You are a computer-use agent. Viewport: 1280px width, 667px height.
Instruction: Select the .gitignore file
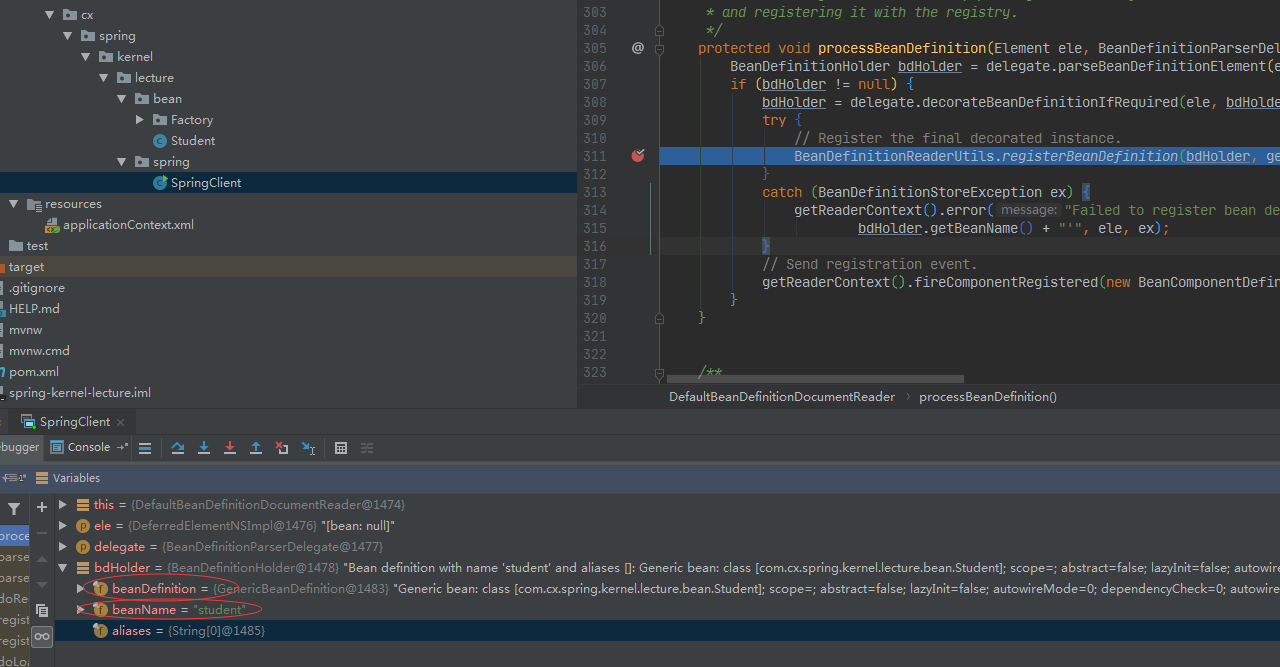[x=32, y=288]
